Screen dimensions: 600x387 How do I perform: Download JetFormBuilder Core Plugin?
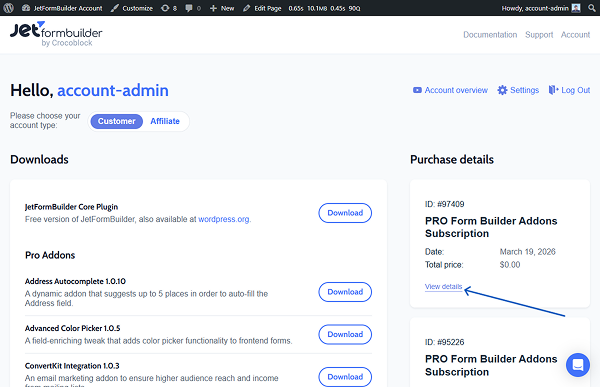[345, 213]
